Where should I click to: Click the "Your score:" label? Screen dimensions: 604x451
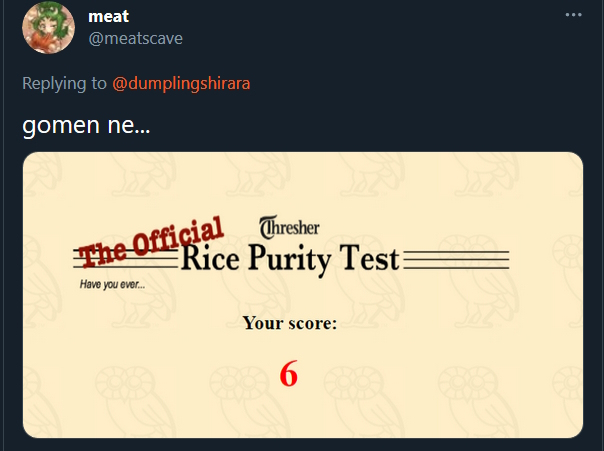[x=290, y=323]
